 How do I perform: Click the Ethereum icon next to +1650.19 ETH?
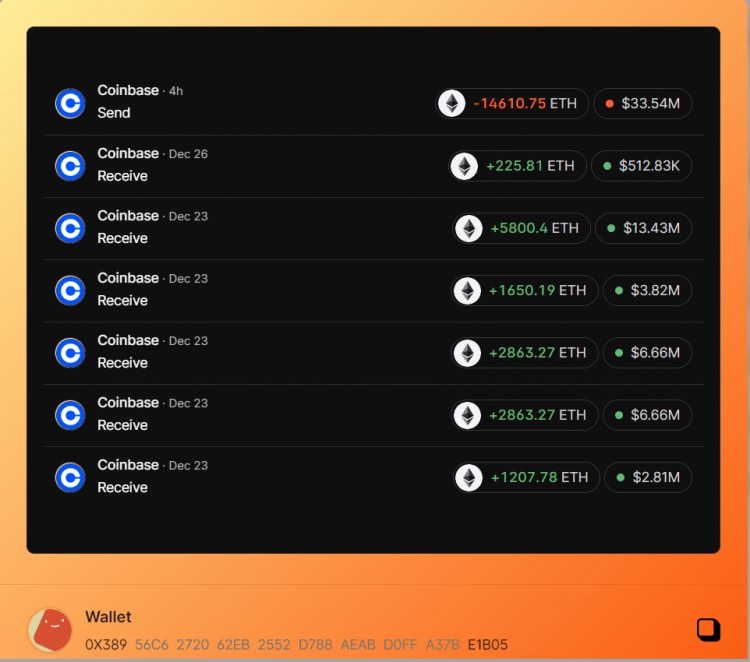(467, 290)
